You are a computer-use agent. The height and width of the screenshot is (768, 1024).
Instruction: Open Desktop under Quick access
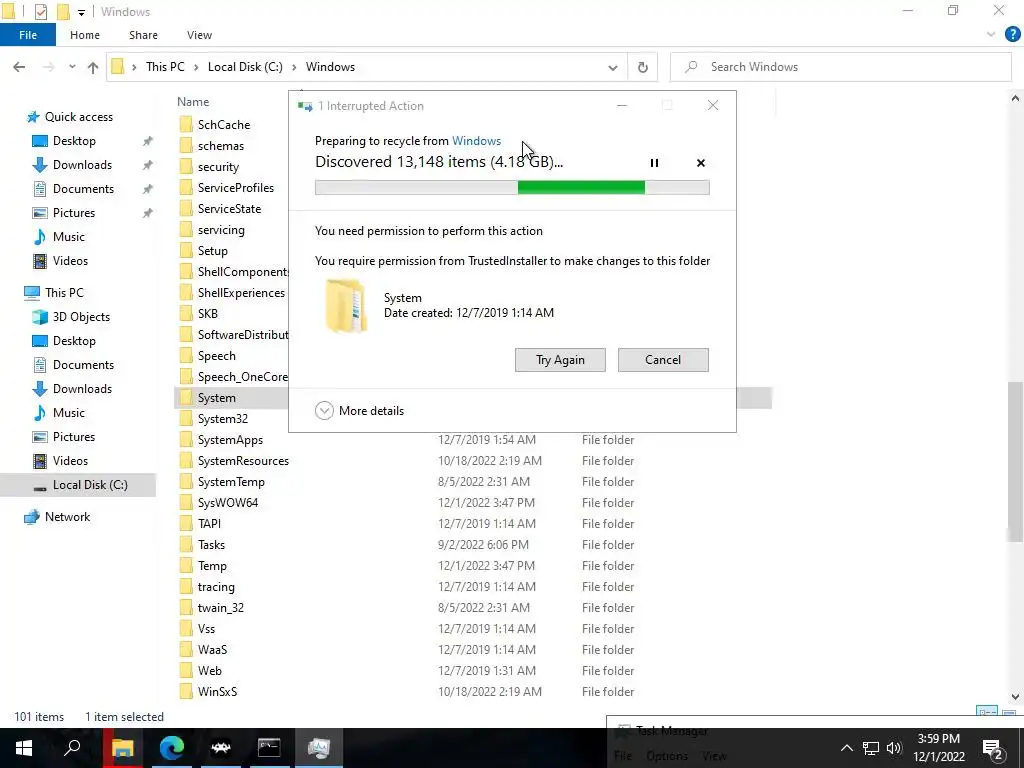click(74, 141)
